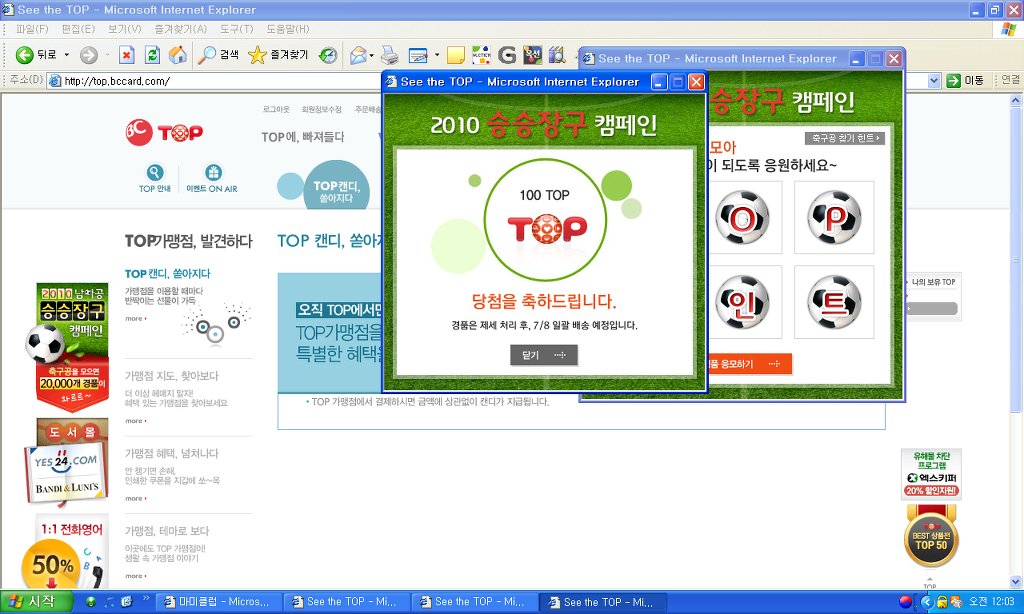Open 가맹점, 테마로 보다 sidebar link
The image size is (1024, 614).
167,531
